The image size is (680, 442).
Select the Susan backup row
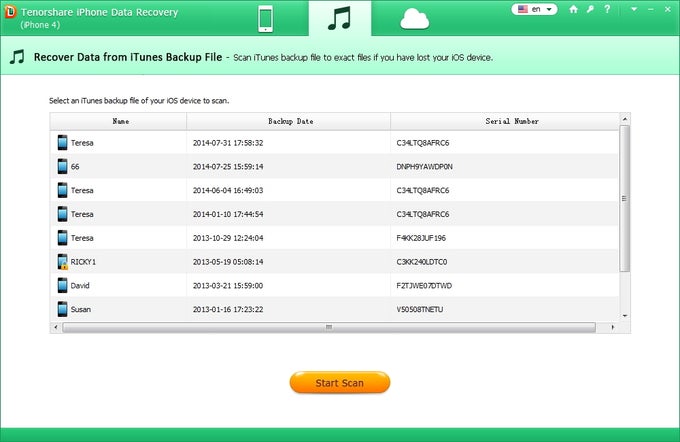pos(334,309)
